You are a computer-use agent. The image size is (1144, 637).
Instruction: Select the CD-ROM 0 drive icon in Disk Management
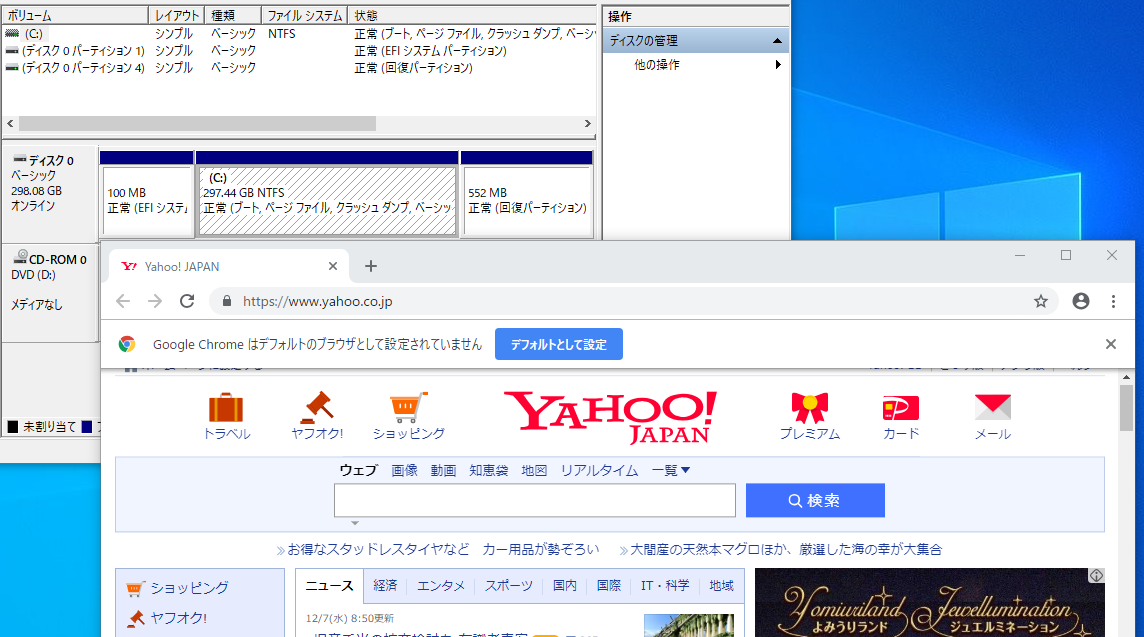click(20, 257)
